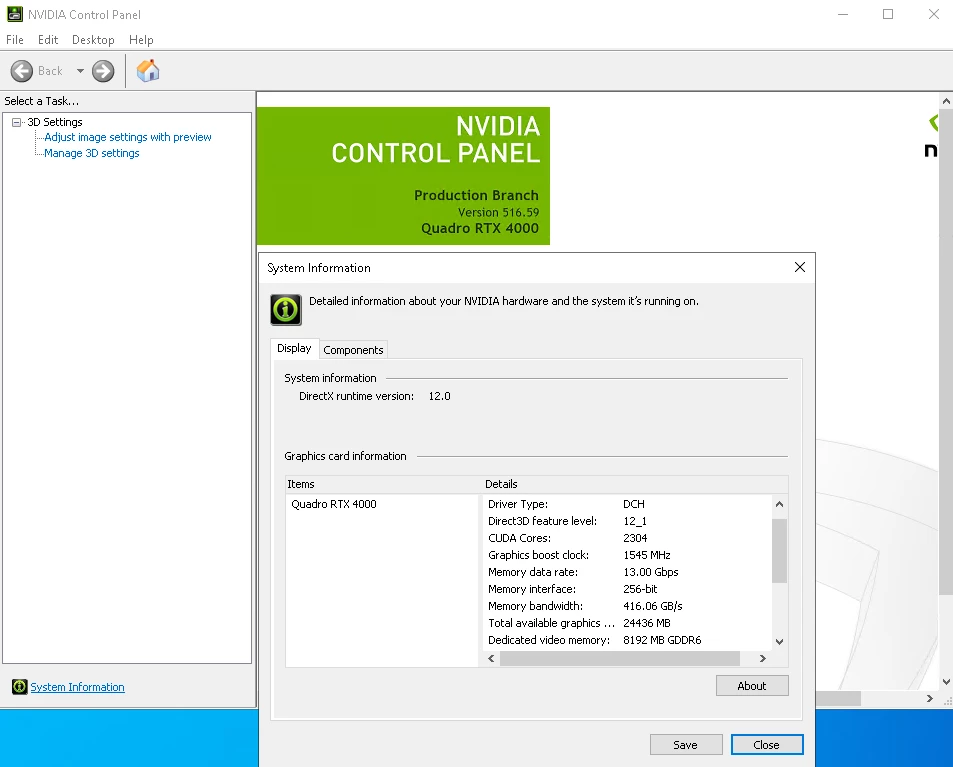Maximize the NVIDIA Control Panel window

tap(888, 14)
